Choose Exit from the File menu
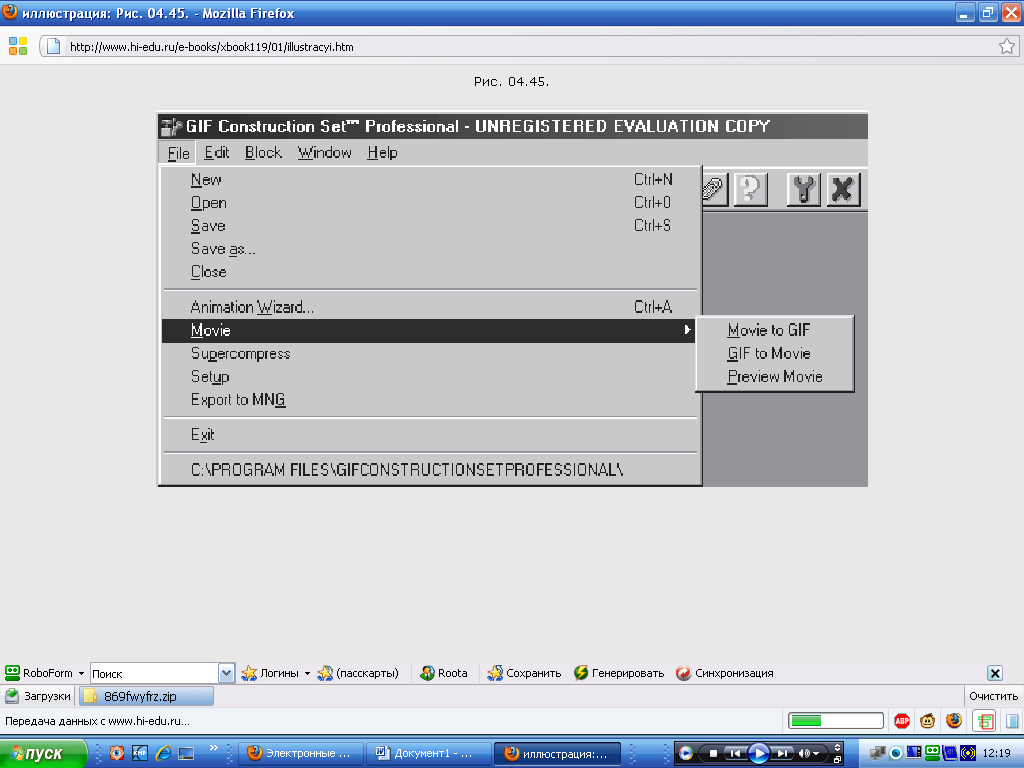1024x768 pixels. pos(431,434)
